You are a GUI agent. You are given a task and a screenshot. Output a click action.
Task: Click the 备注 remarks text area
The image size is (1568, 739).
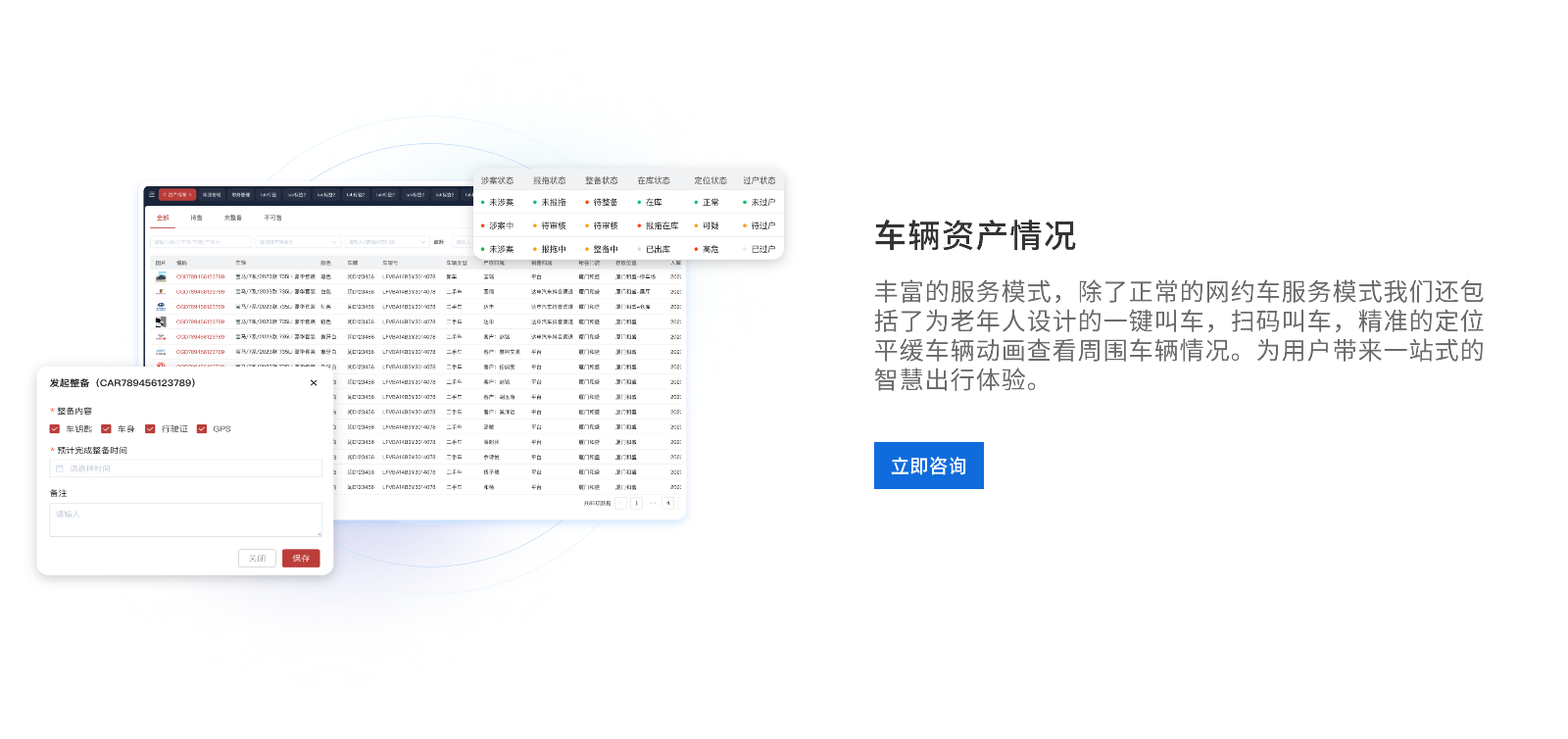[x=185, y=519]
